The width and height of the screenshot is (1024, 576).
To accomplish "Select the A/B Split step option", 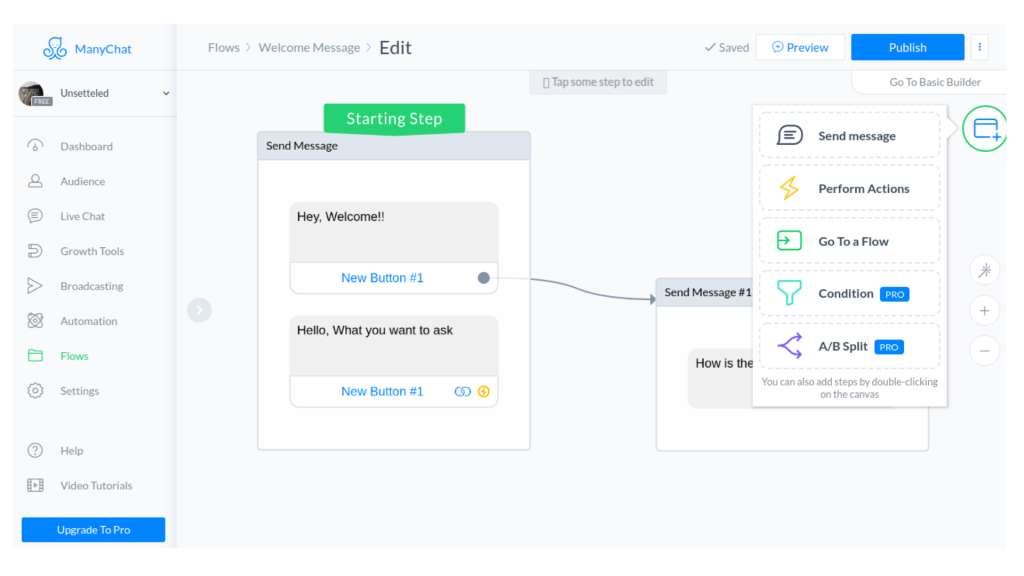I will point(850,346).
